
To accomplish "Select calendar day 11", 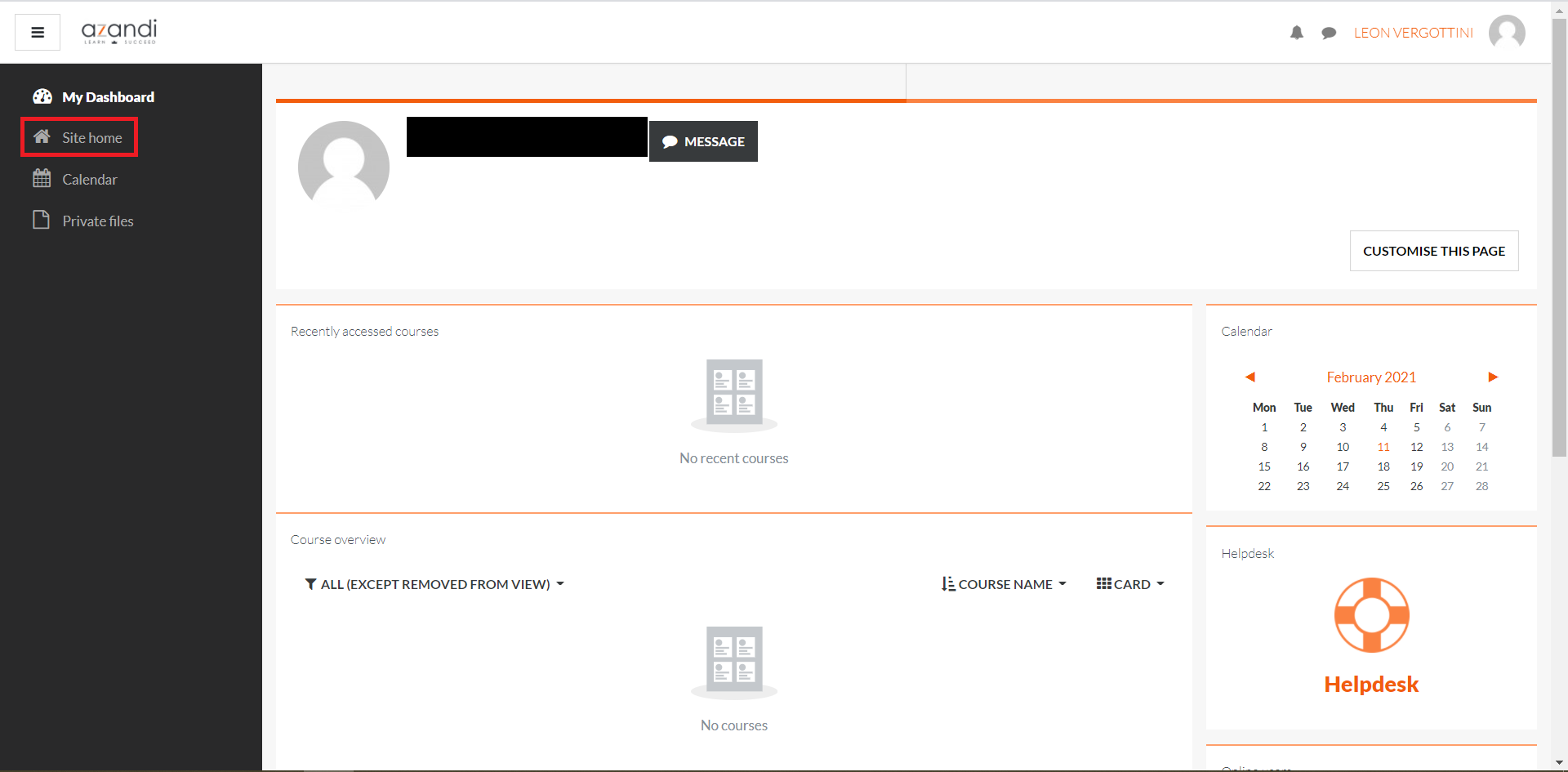I will [1383, 447].
